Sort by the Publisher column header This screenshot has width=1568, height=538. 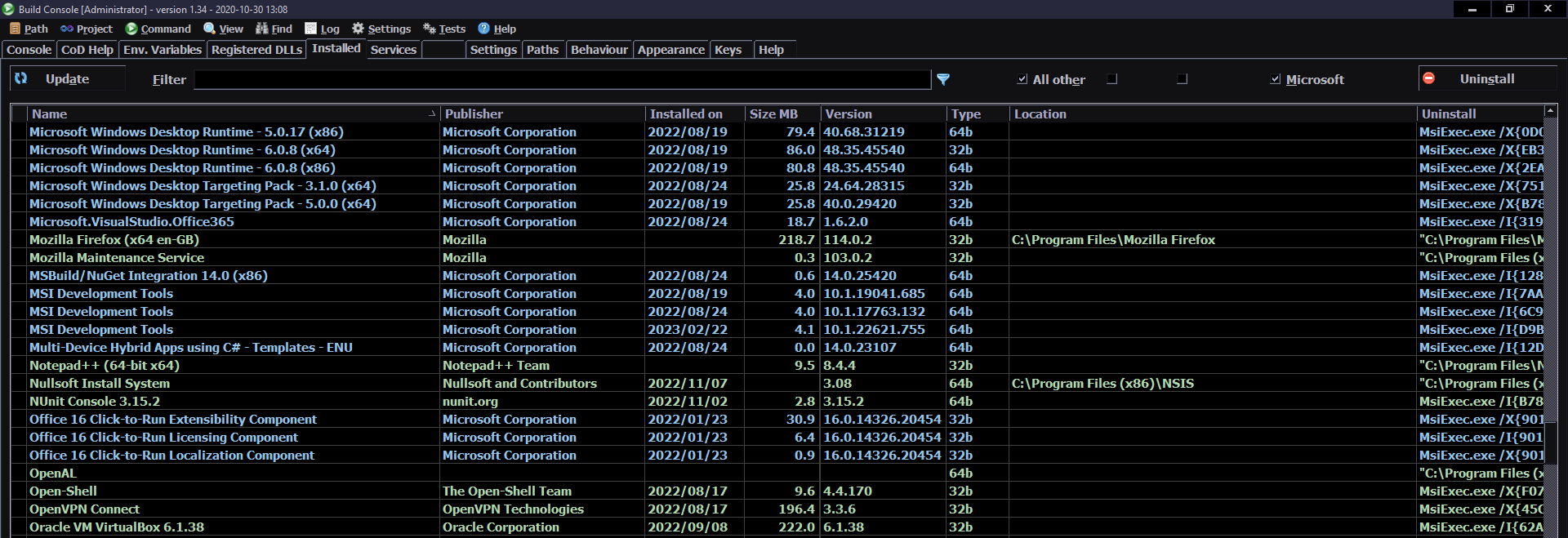[x=542, y=114]
